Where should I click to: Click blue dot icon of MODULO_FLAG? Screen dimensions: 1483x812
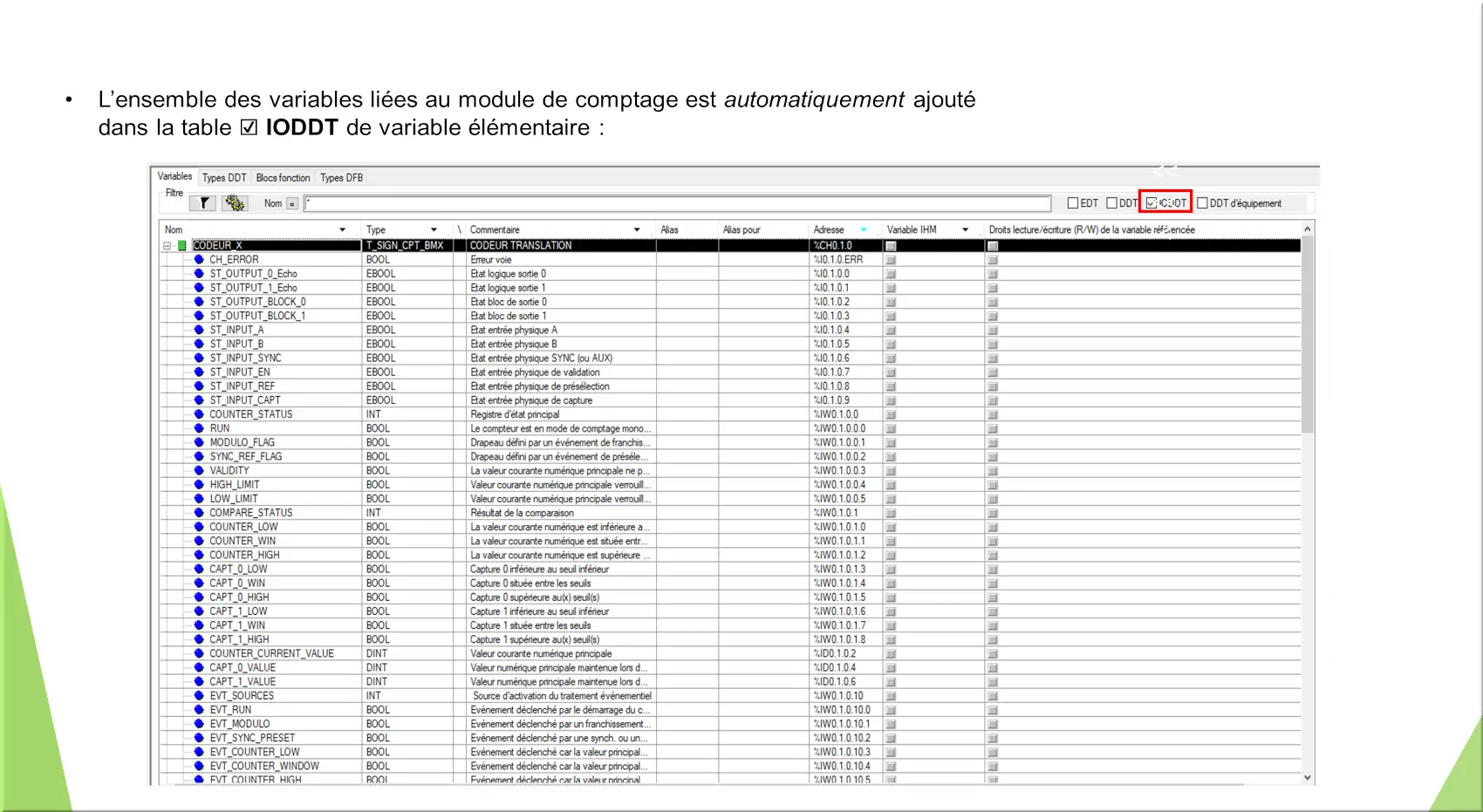coord(199,443)
